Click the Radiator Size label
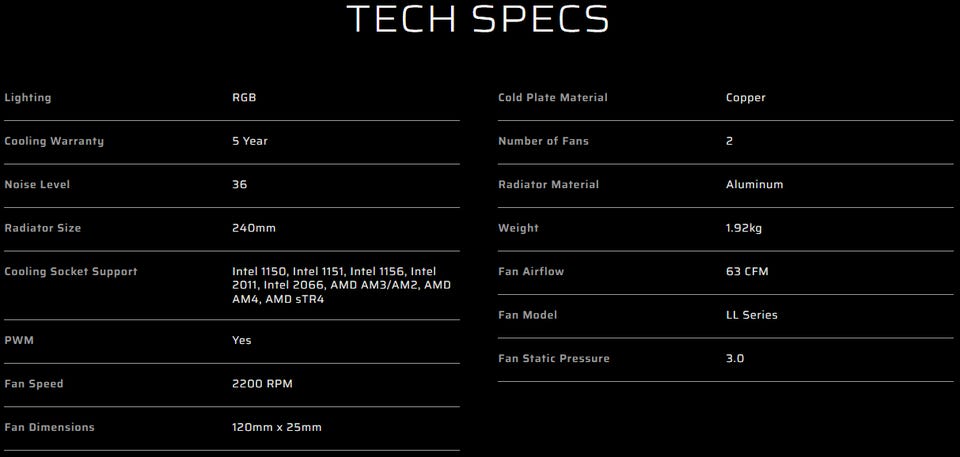 tap(43, 228)
